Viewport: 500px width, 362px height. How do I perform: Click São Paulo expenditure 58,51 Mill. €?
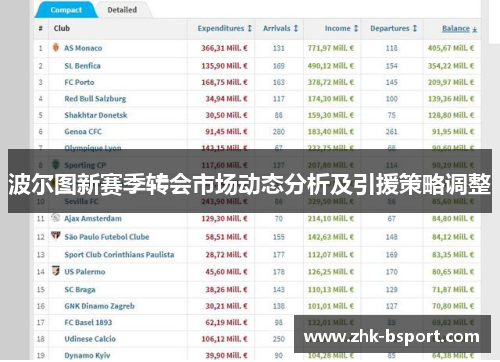(x=226, y=237)
